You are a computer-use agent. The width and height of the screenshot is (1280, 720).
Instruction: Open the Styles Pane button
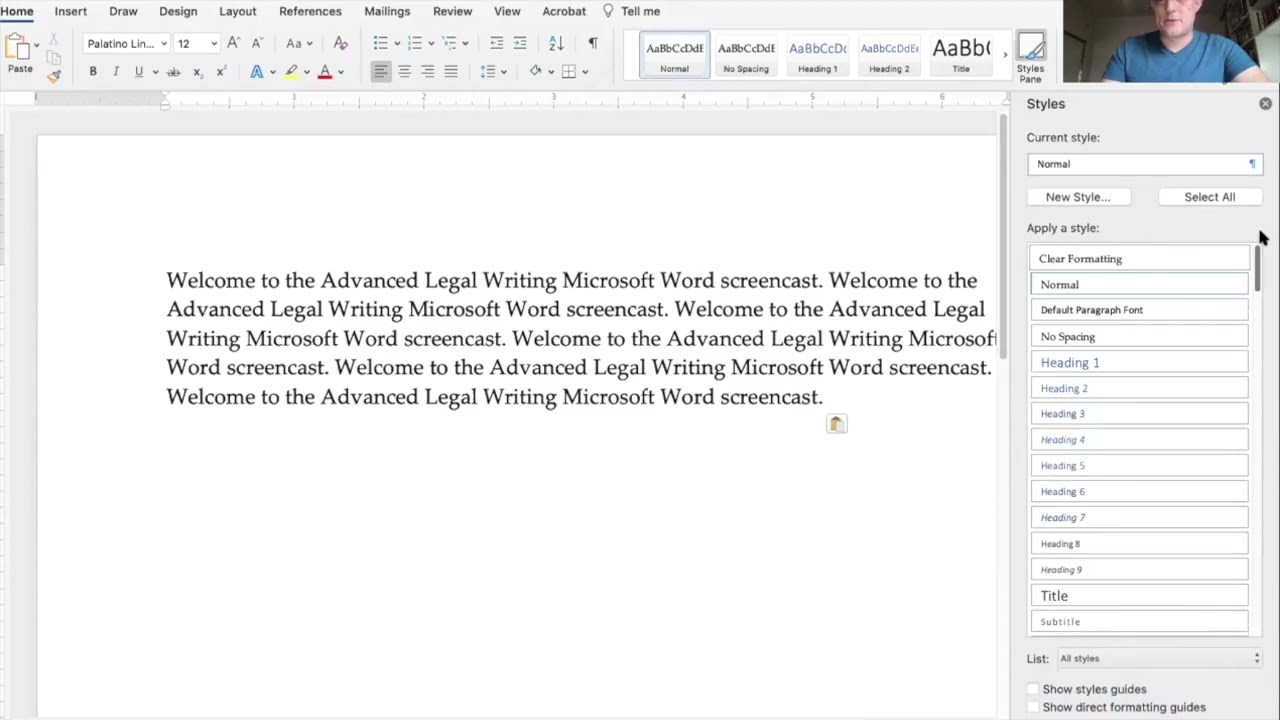point(1030,57)
